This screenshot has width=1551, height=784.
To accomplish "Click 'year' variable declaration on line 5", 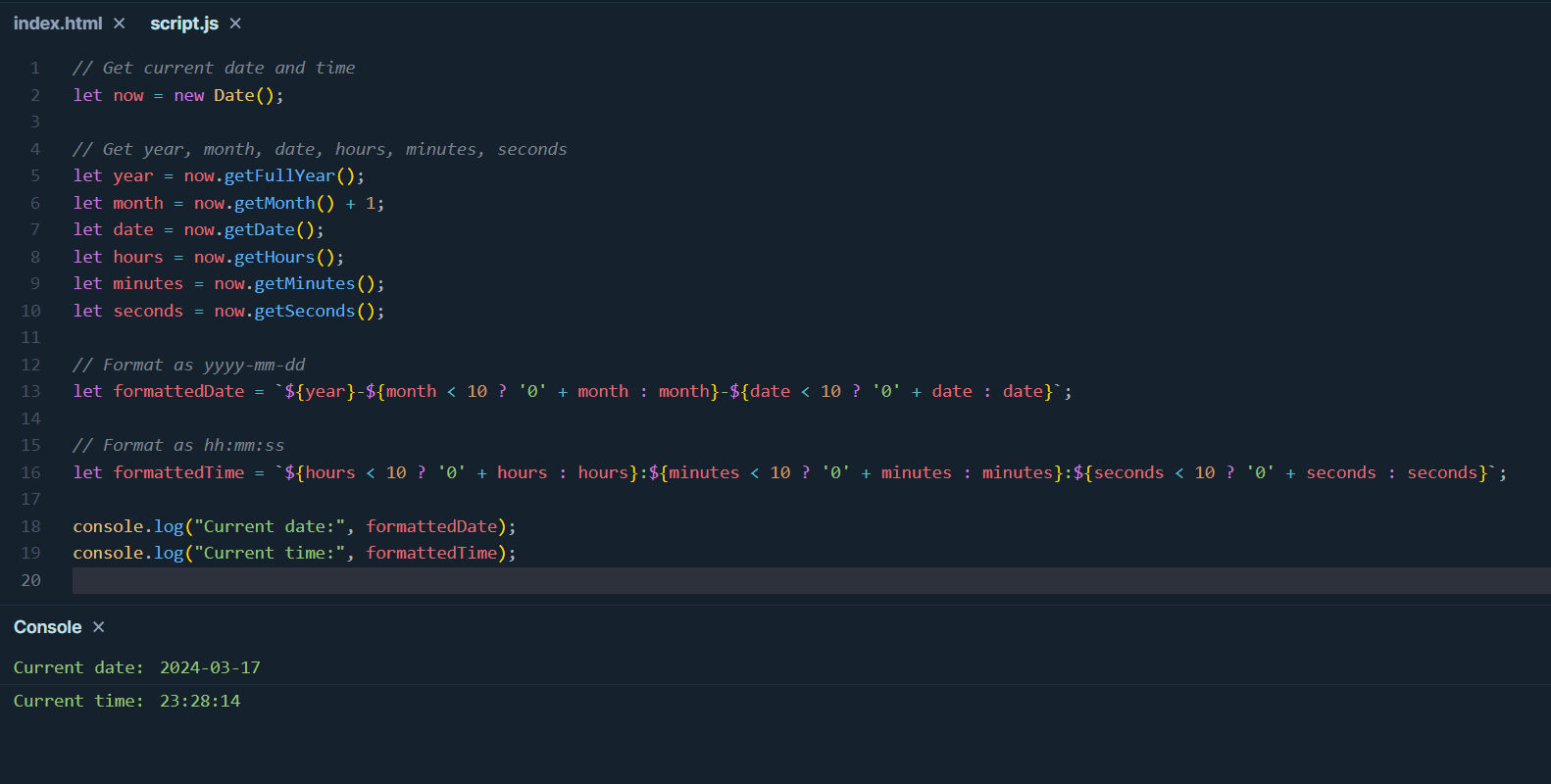I will (x=133, y=175).
